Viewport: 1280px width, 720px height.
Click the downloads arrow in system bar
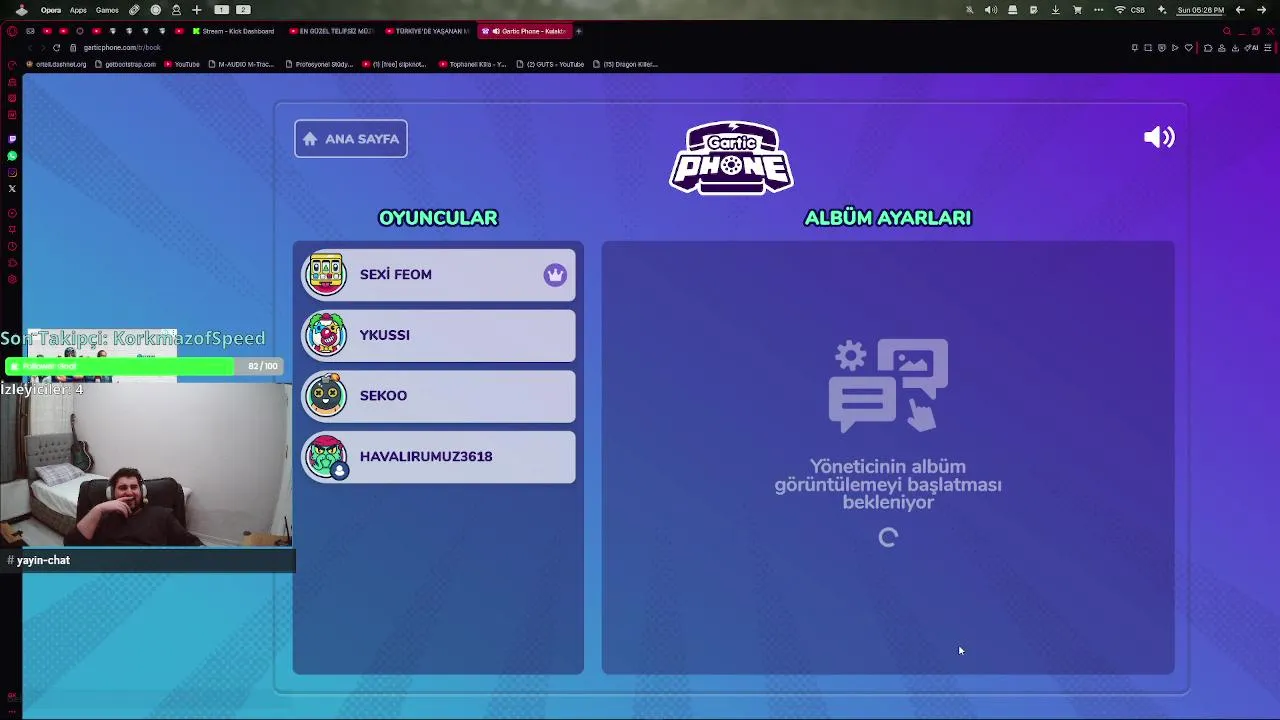[1055, 10]
